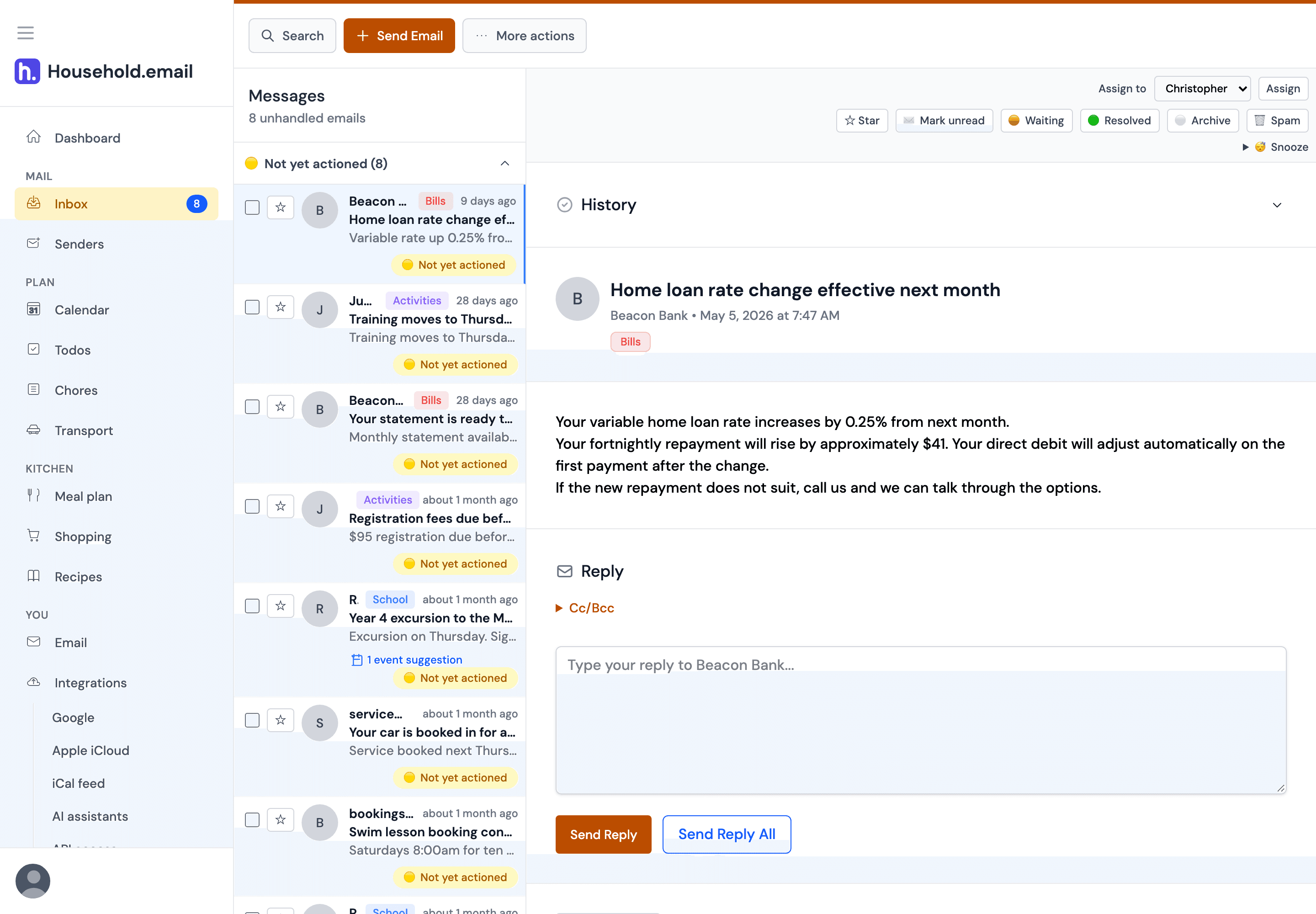Star the Your car is booked message
Screen dimensions: 1316x914
tap(280, 720)
